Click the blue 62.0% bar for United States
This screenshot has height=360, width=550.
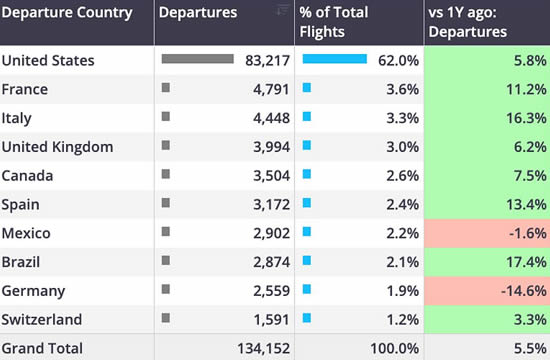click(335, 59)
